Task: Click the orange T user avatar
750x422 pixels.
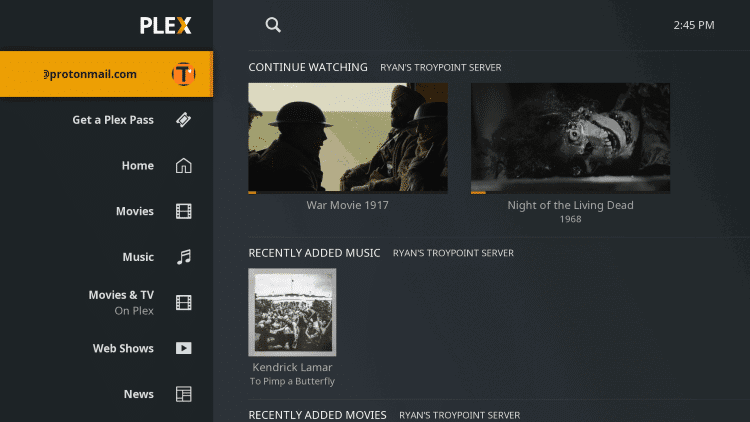Action: [184, 74]
